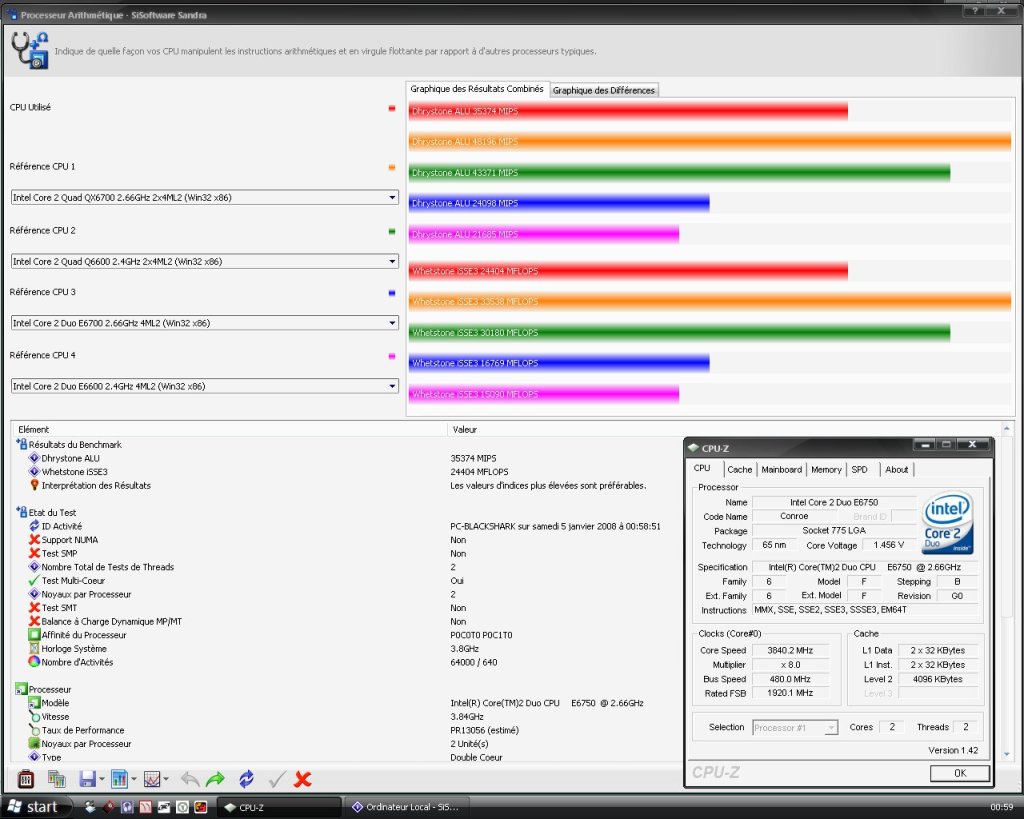
Task: Open the dropdown arrow next to bar chart icon
Action: pos(134,779)
